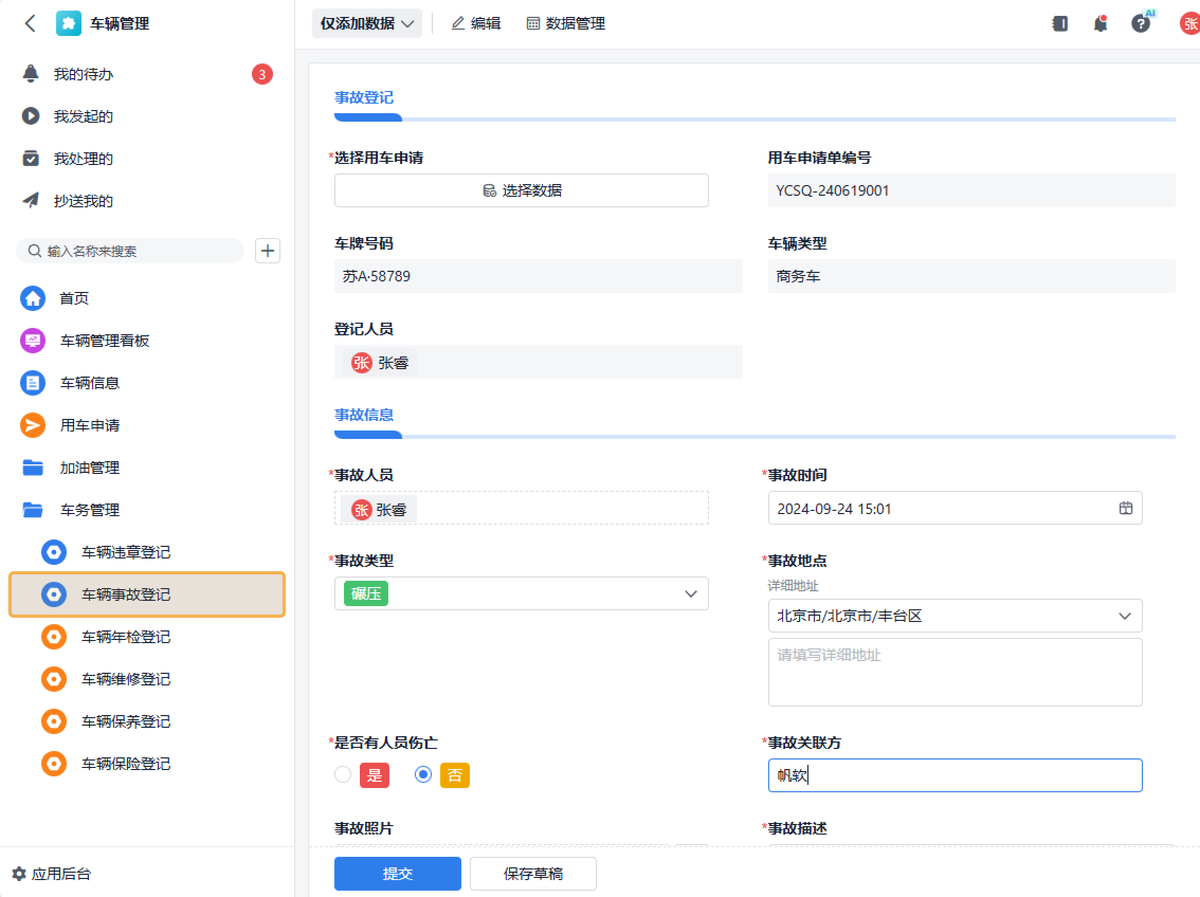Open the AI help question mark icon

coord(1141,24)
